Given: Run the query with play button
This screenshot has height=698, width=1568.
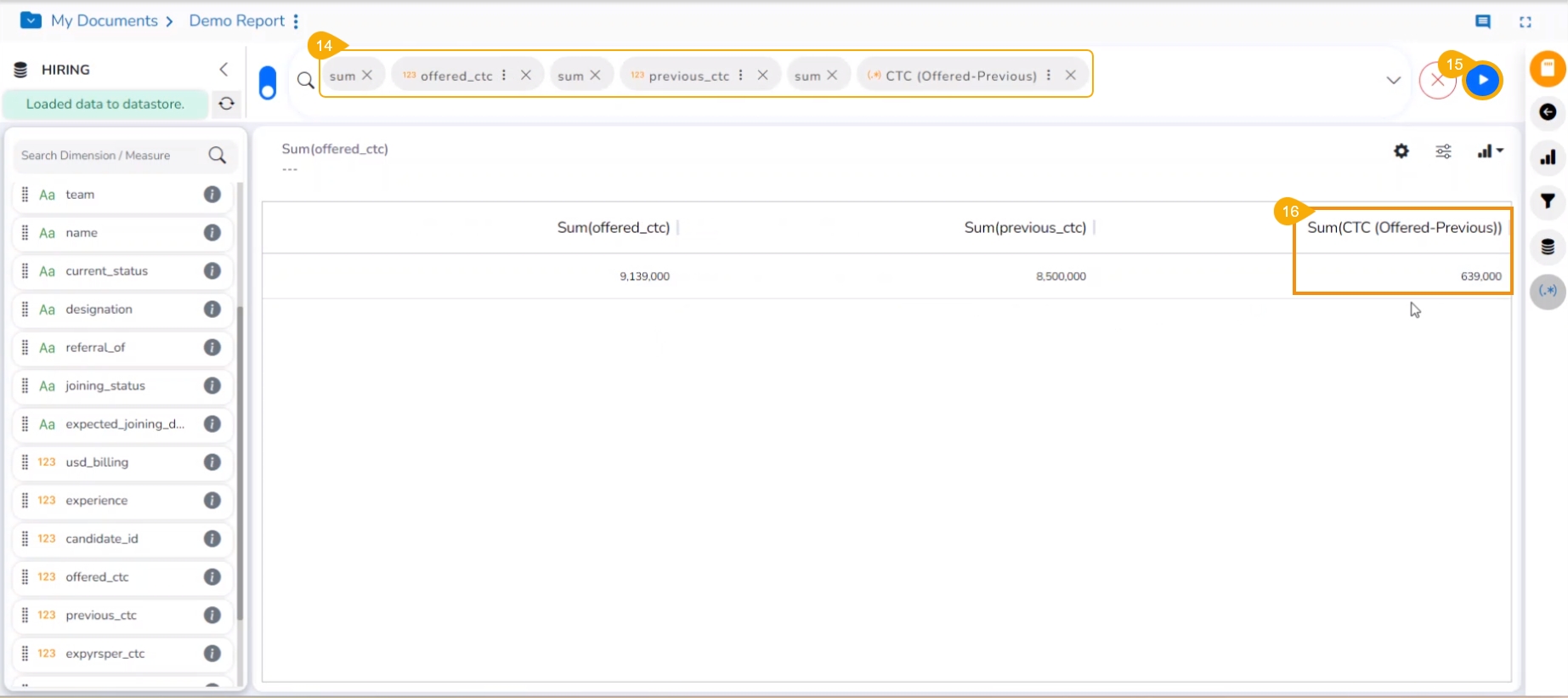Looking at the screenshot, I should click(x=1483, y=81).
